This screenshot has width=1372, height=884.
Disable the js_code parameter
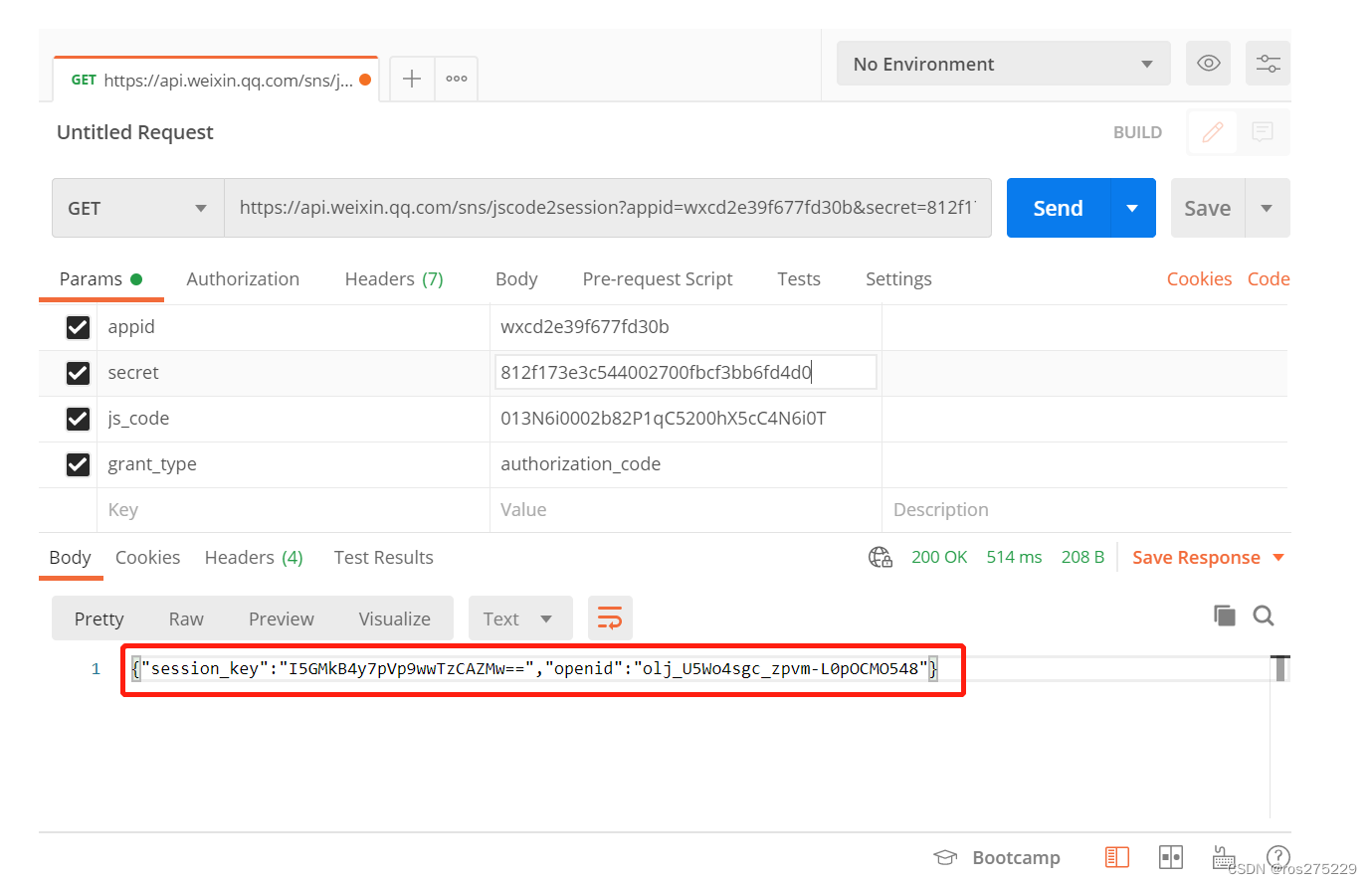coord(78,419)
